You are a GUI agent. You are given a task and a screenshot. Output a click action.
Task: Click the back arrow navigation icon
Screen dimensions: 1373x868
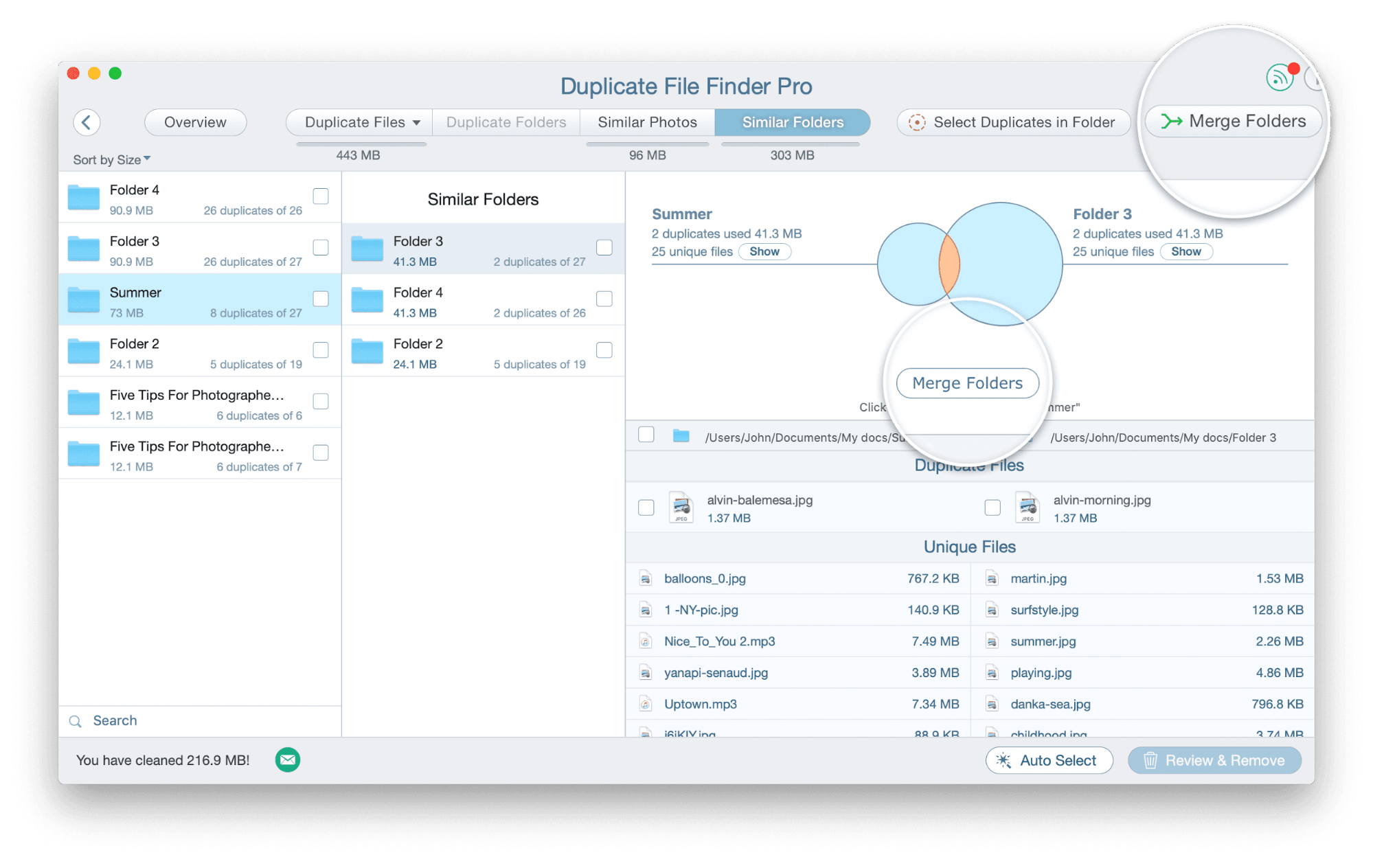pyautogui.click(x=87, y=122)
